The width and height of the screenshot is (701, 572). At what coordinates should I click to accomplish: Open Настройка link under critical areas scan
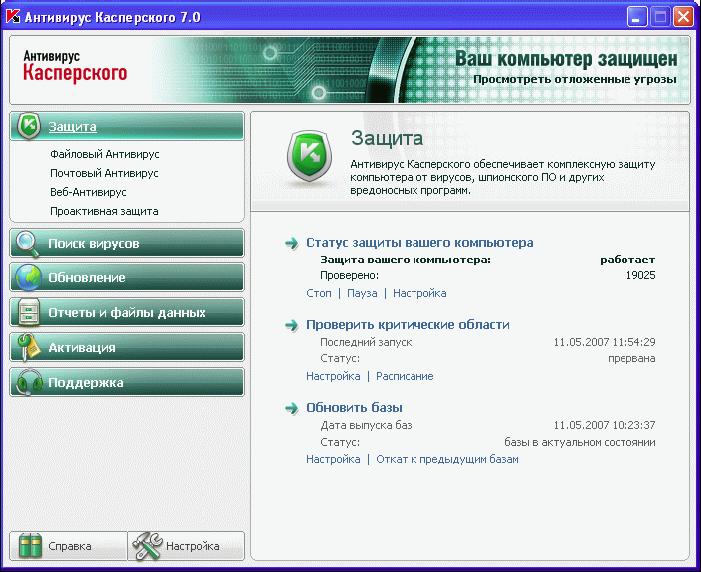coord(333,377)
